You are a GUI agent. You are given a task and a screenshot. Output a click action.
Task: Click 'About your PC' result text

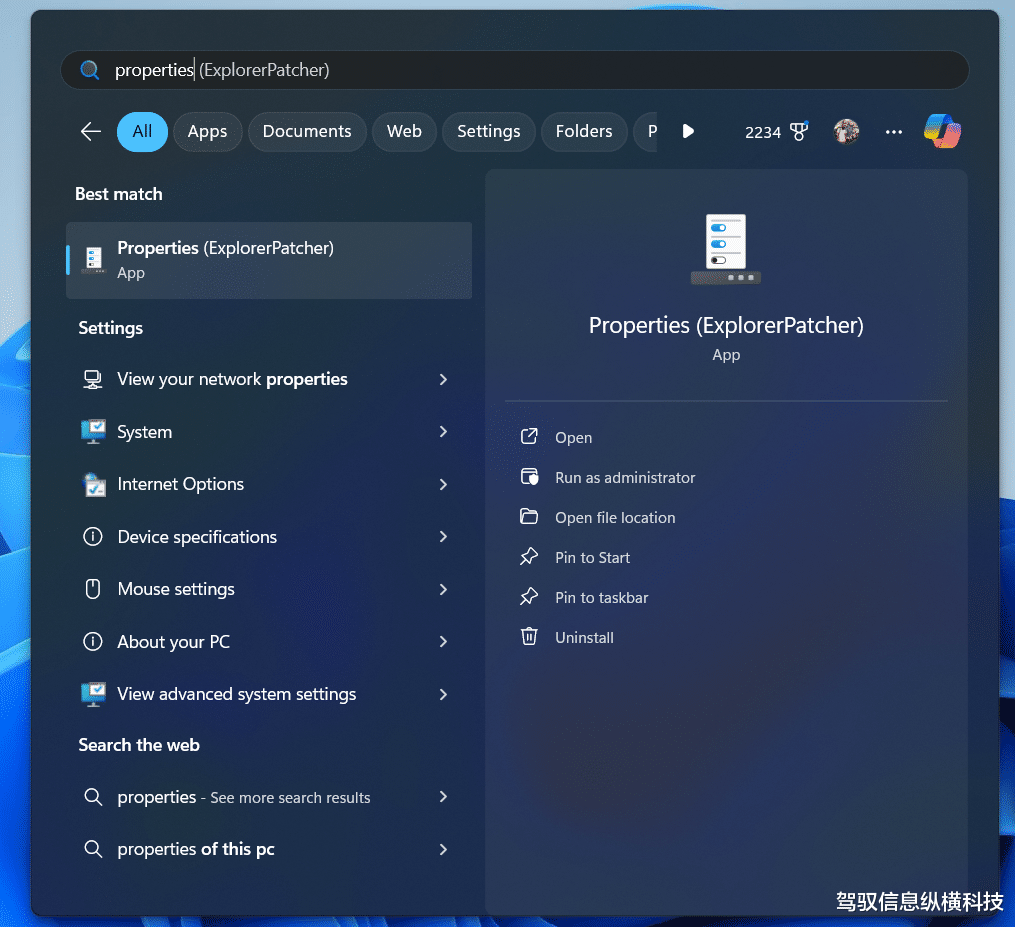173,642
